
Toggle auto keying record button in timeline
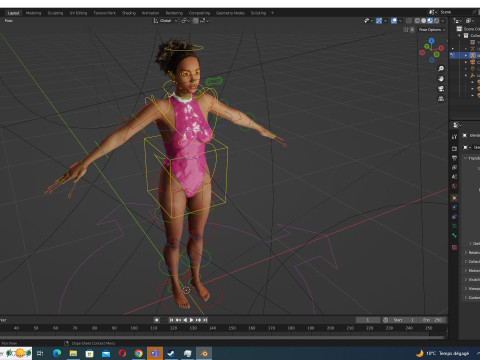click(156, 320)
